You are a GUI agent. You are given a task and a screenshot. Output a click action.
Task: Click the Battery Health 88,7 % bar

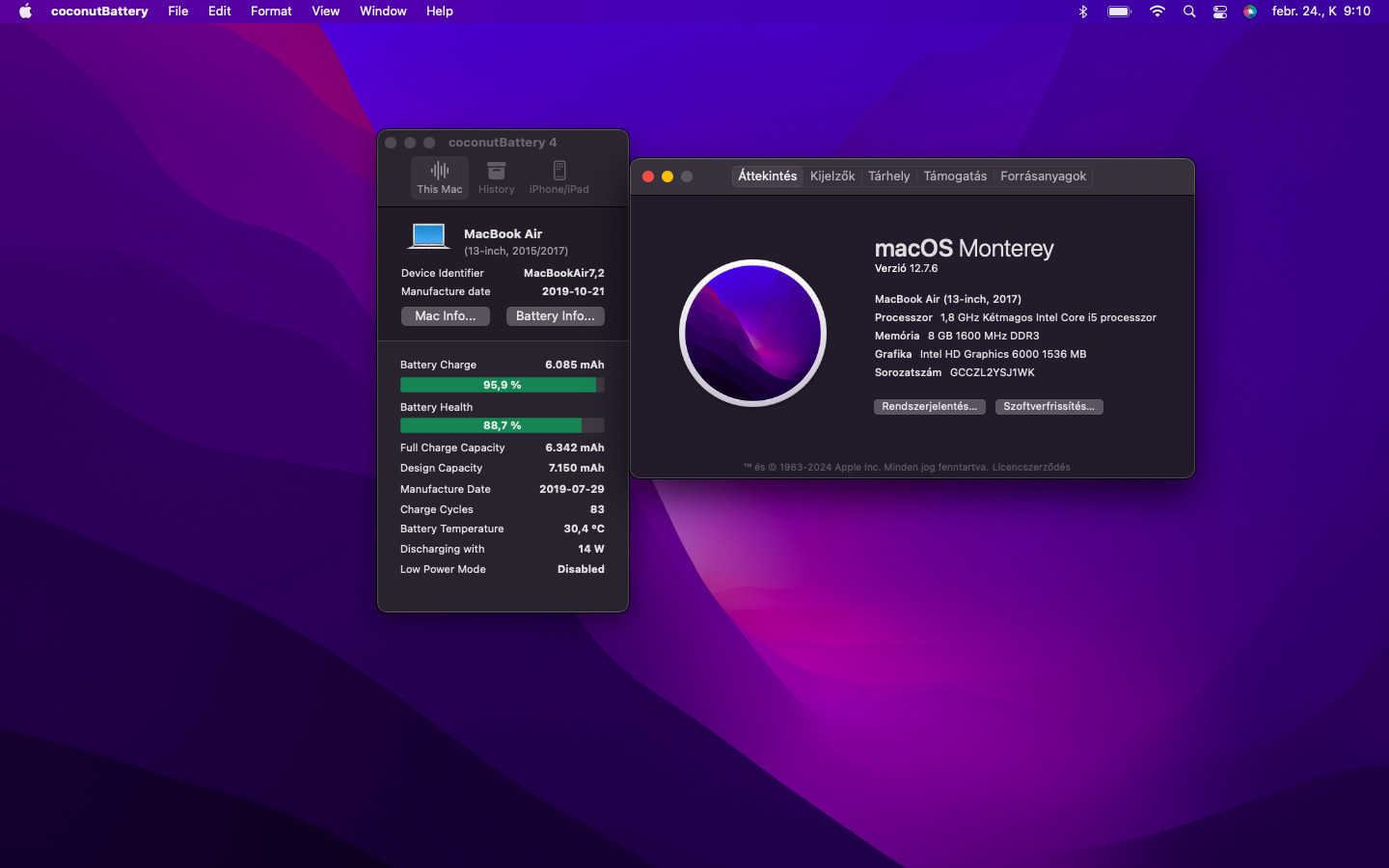coord(503,425)
